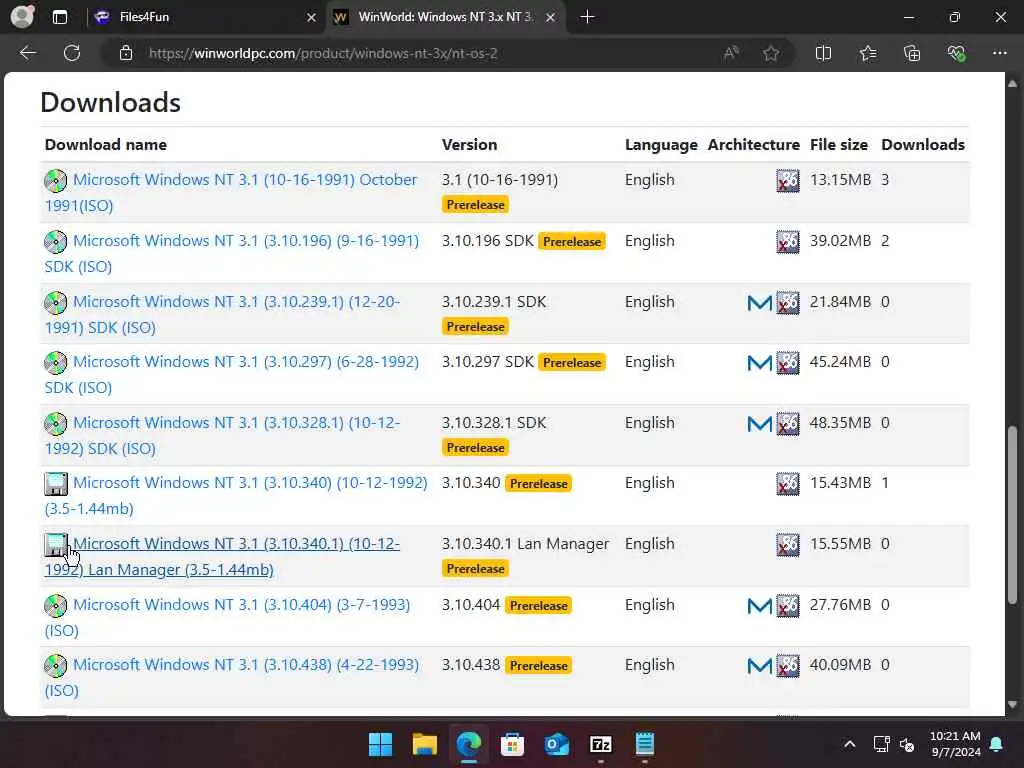Open NT 3.1 (3.10.196) SDK ISO link
The image size is (1024, 768).
pos(232,253)
